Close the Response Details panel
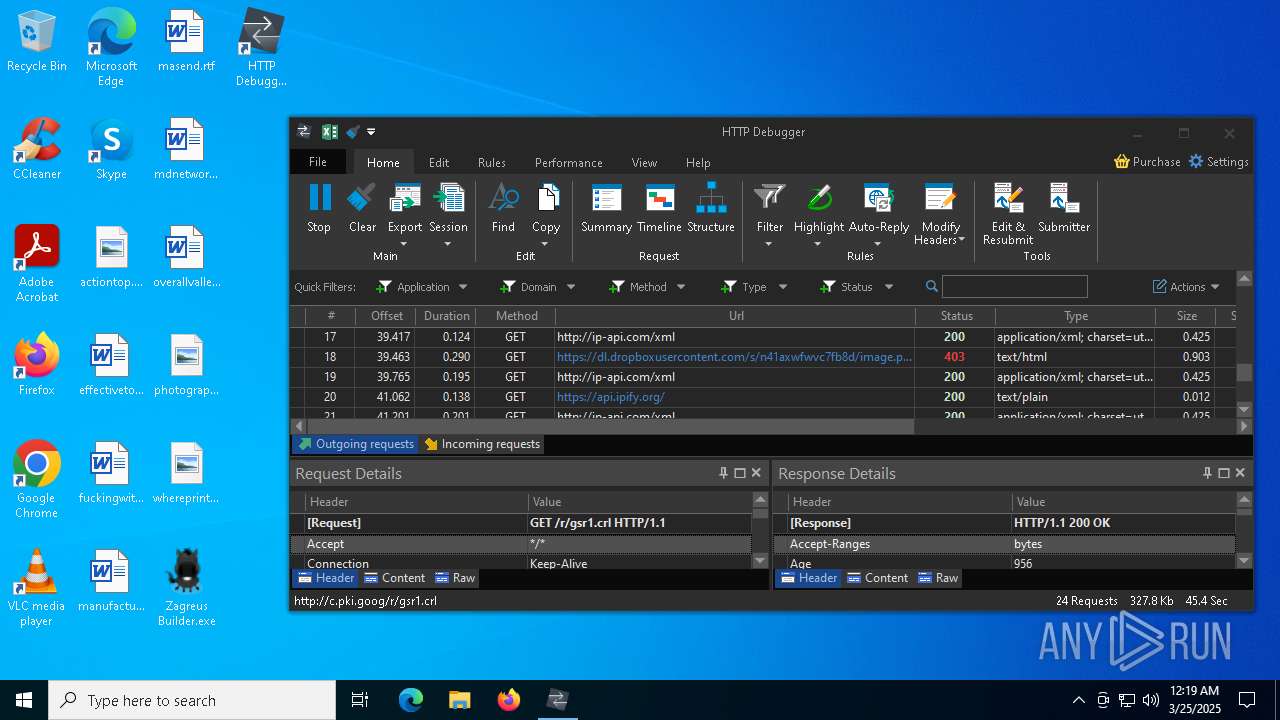This screenshot has height=720, width=1280. [1240, 473]
